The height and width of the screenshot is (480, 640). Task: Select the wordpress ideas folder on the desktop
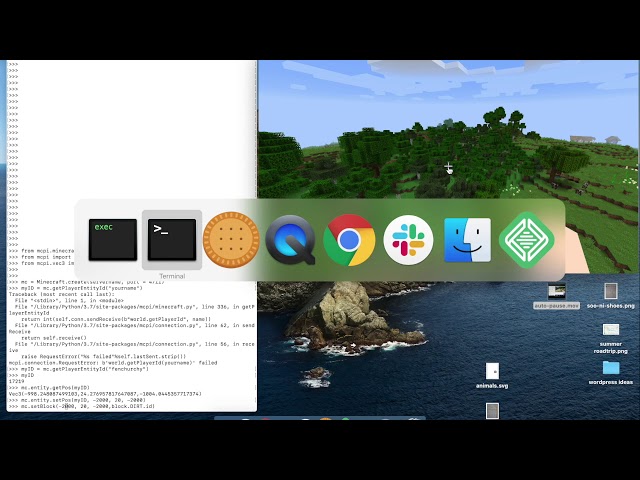coord(611,373)
